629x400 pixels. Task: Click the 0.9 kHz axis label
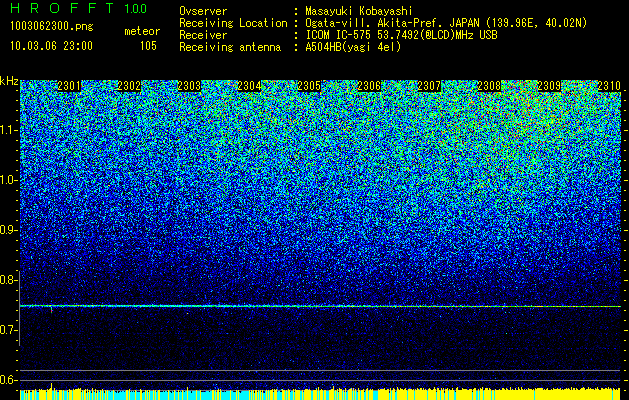pyautogui.click(x=8, y=230)
